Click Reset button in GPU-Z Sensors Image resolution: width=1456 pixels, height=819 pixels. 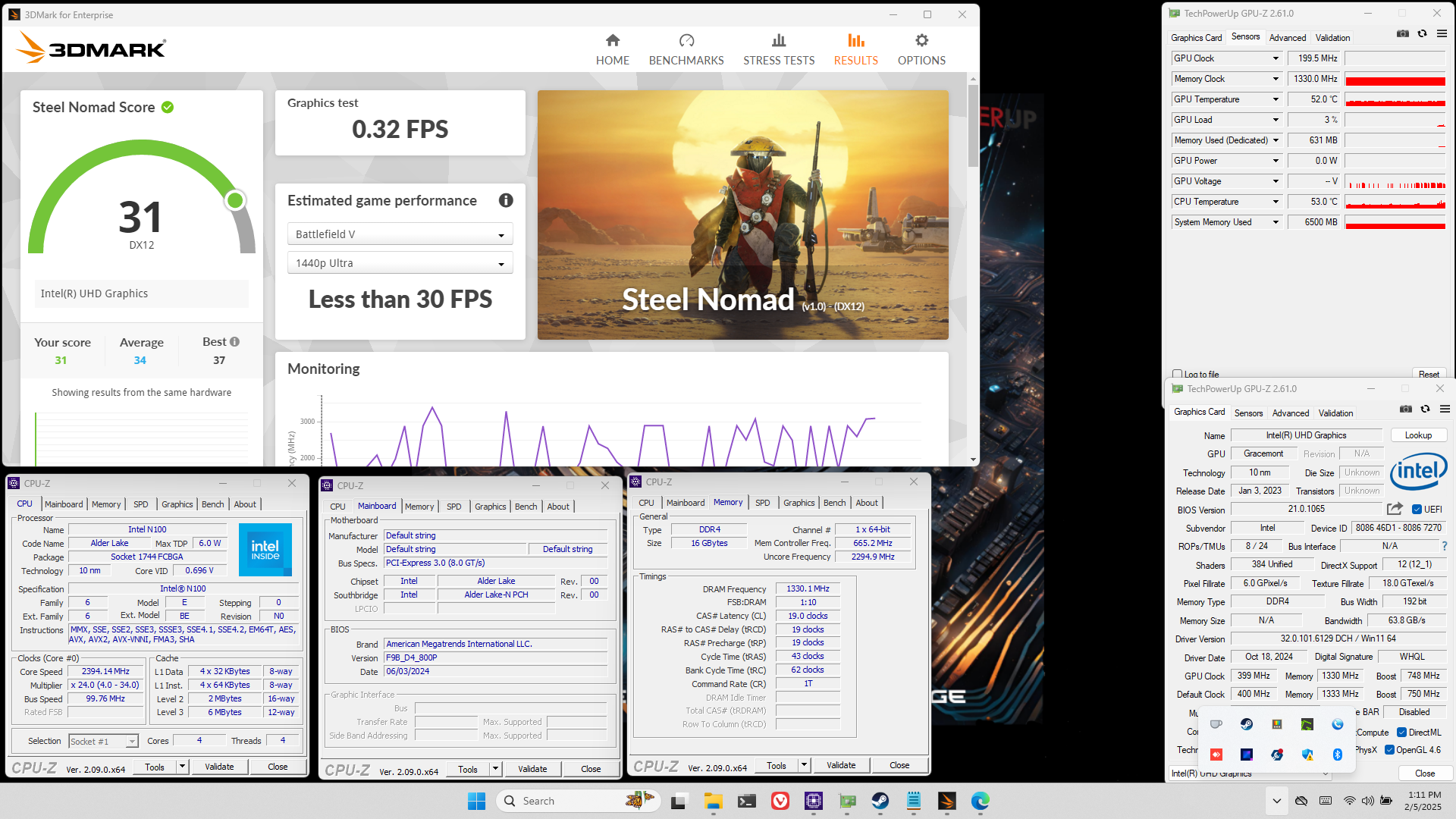coord(1429,374)
